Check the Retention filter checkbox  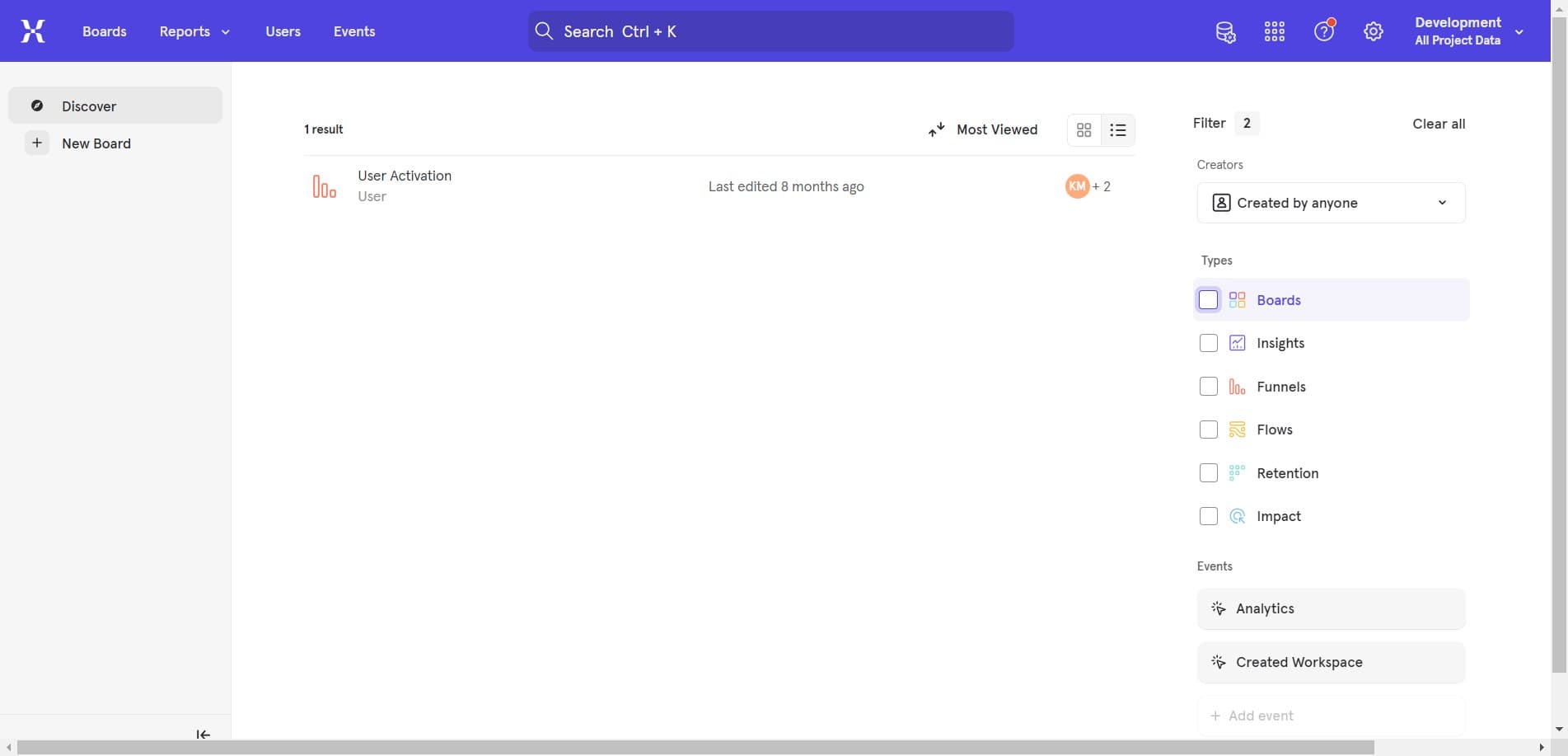tap(1208, 472)
